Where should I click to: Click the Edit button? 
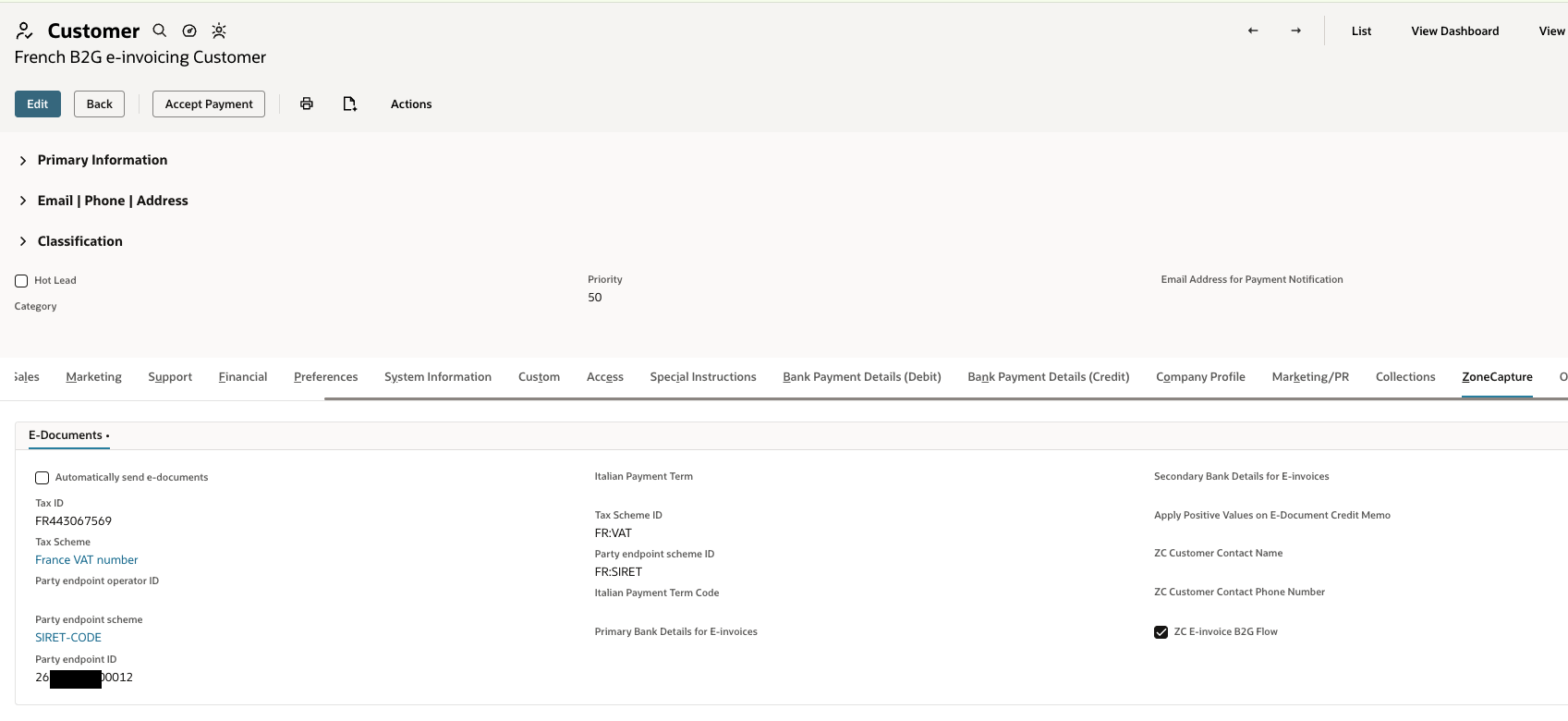click(x=38, y=104)
